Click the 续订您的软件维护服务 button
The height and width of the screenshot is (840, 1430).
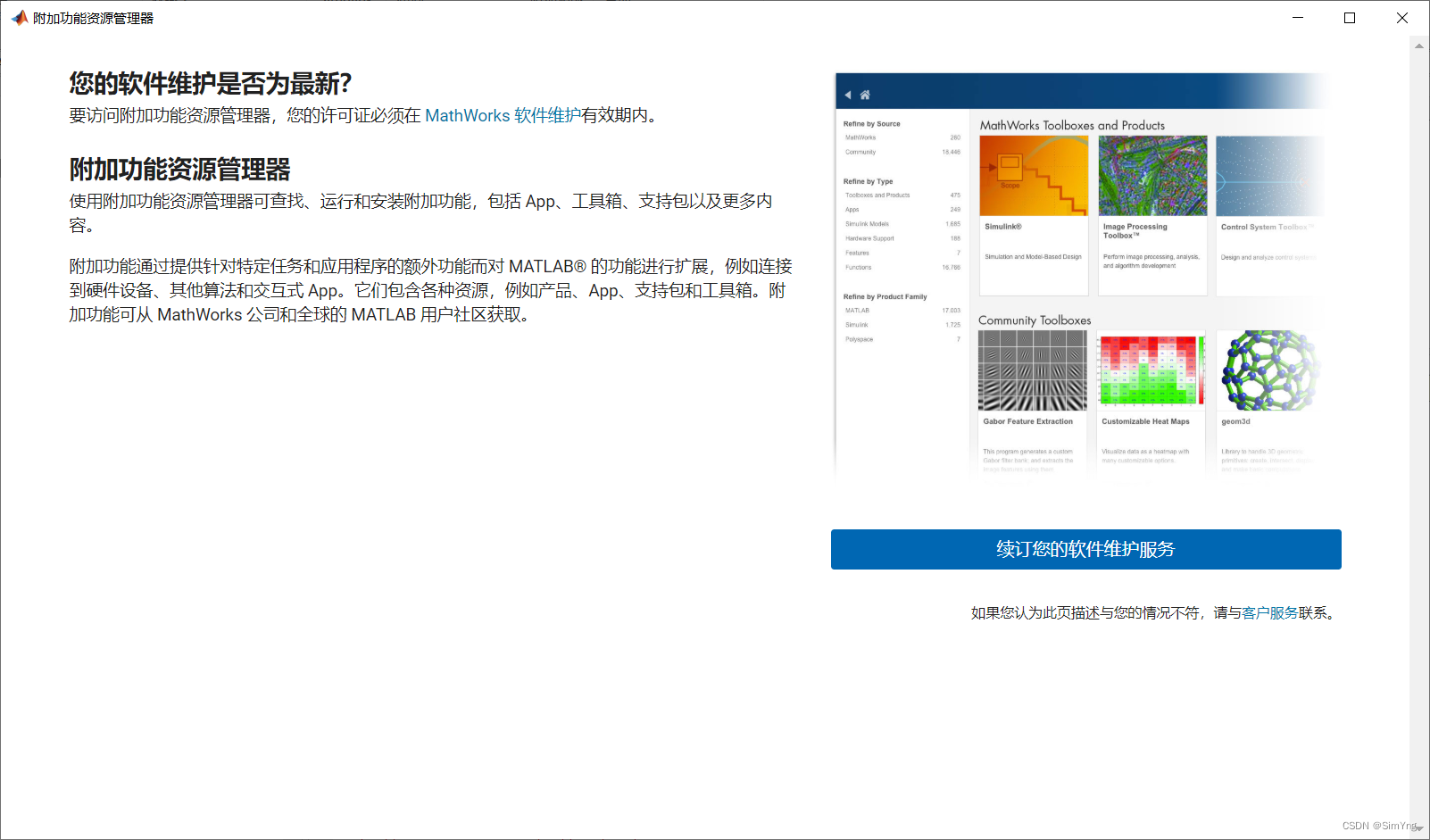(1085, 549)
